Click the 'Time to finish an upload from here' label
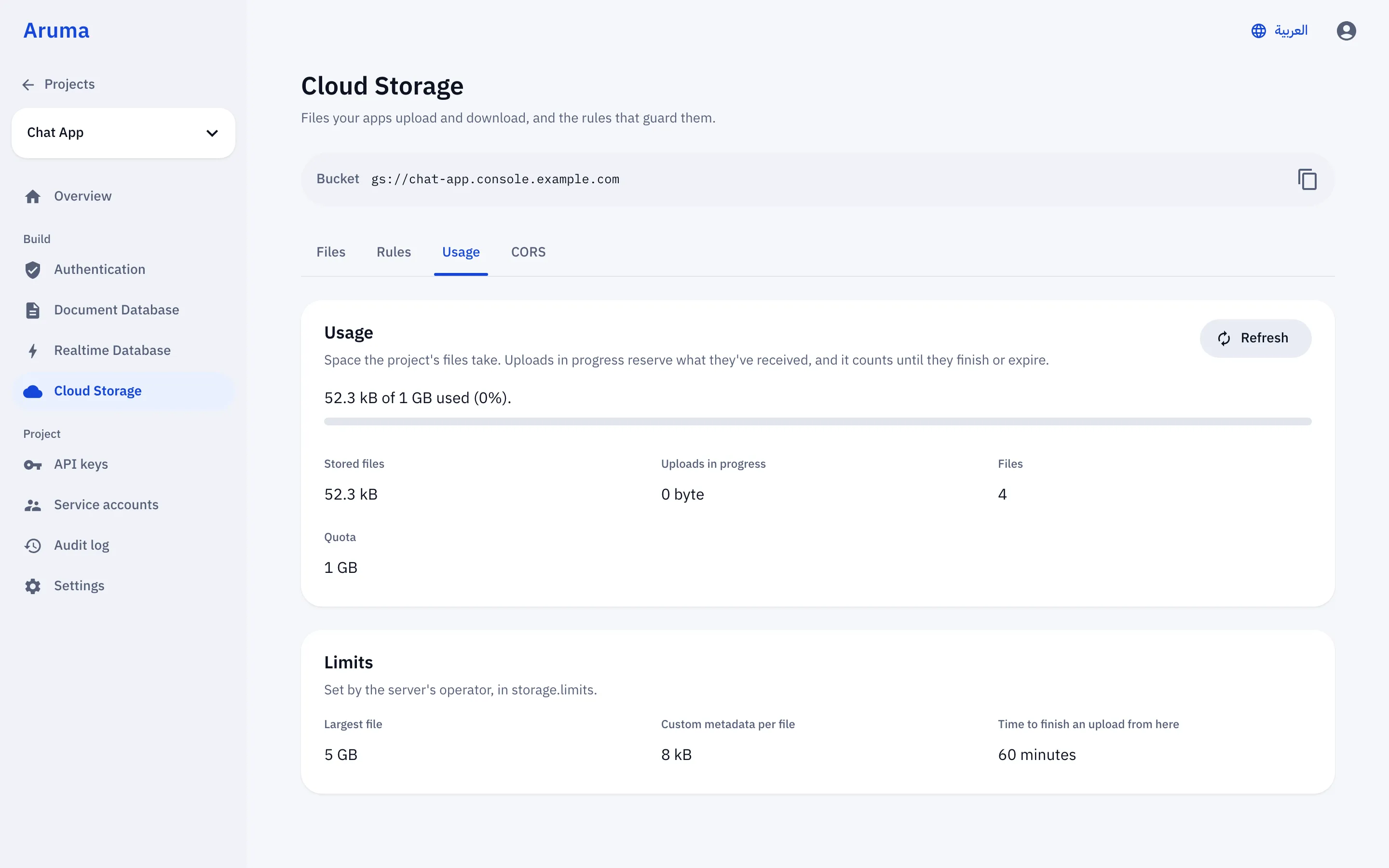This screenshot has height=868, width=1389. [x=1088, y=724]
